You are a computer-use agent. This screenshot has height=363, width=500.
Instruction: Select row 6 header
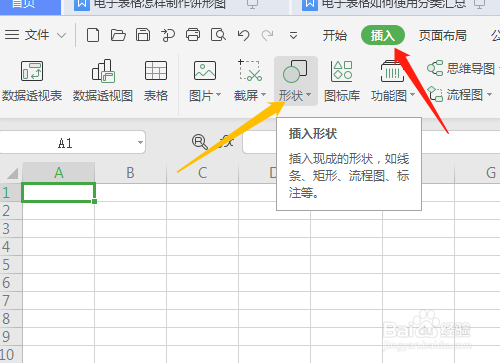pos(11,282)
